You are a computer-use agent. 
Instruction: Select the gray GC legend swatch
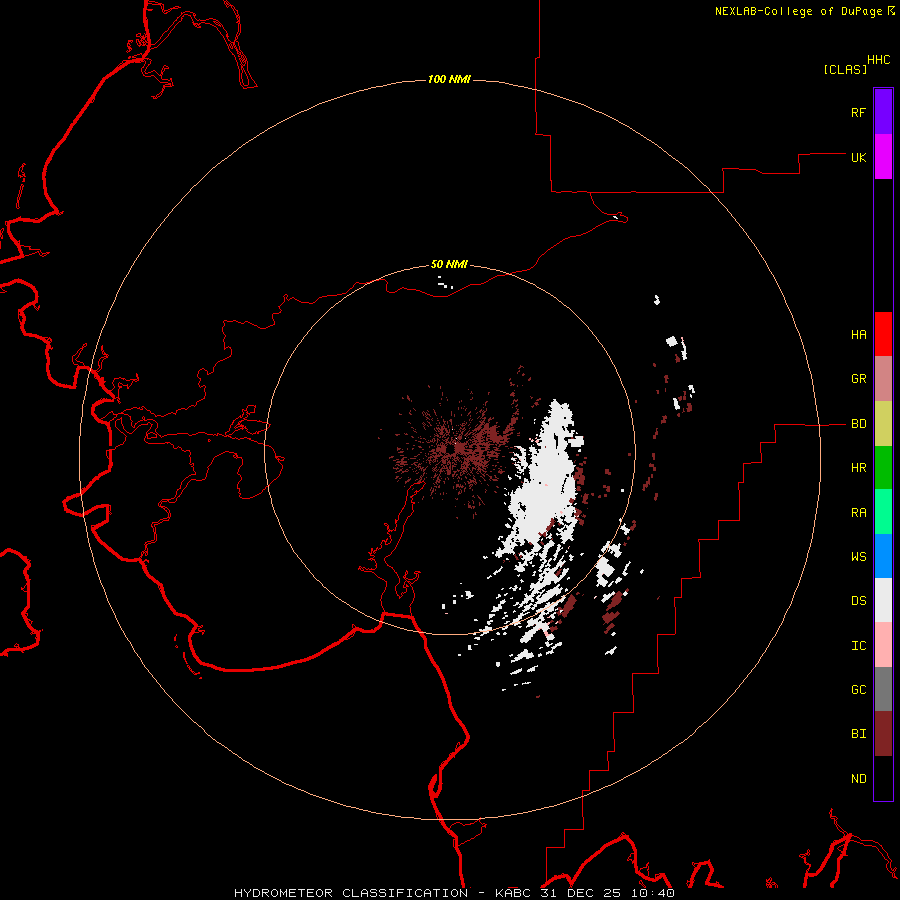[883, 689]
